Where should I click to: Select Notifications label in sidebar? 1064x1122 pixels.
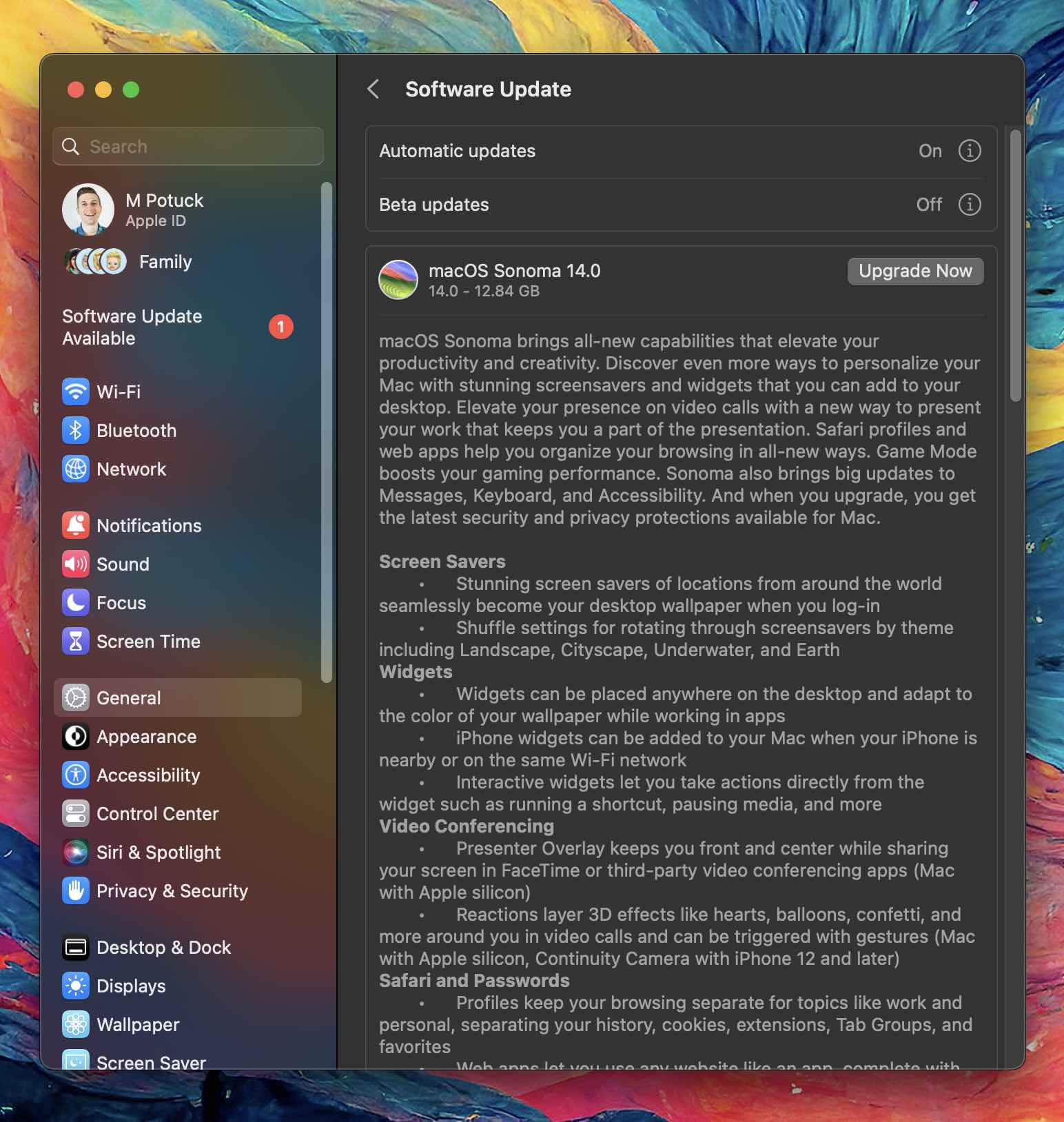tap(149, 525)
